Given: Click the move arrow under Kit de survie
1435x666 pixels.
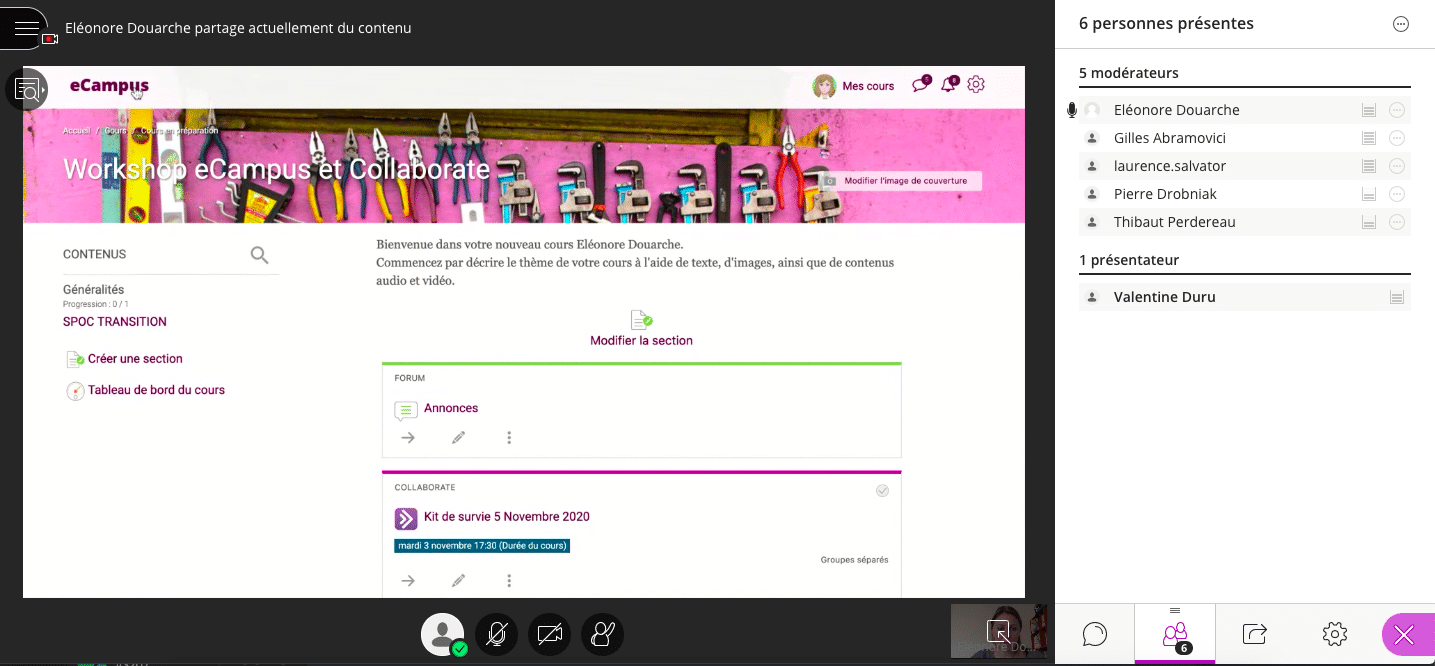Looking at the screenshot, I should [408, 581].
